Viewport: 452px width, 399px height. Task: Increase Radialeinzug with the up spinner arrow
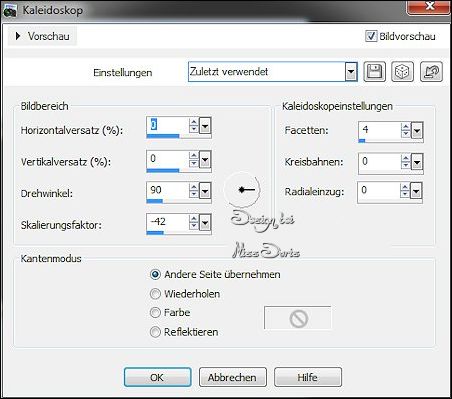(404, 187)
